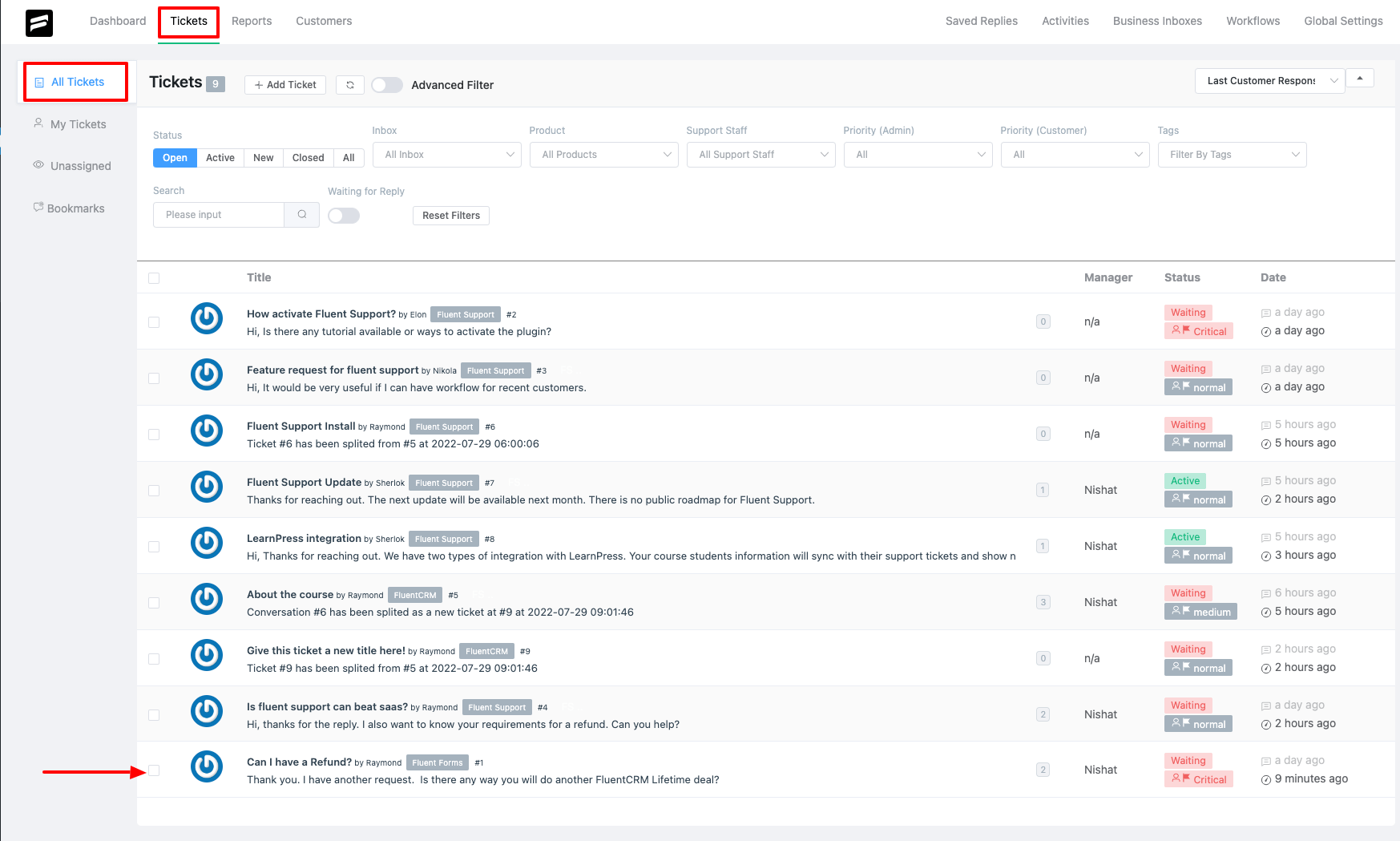Click avatar of 'Is fluent support can beat saas?' ticket
Image resolution: width=1400 pixels, height=841 pixels.
(x=207, y=711)
